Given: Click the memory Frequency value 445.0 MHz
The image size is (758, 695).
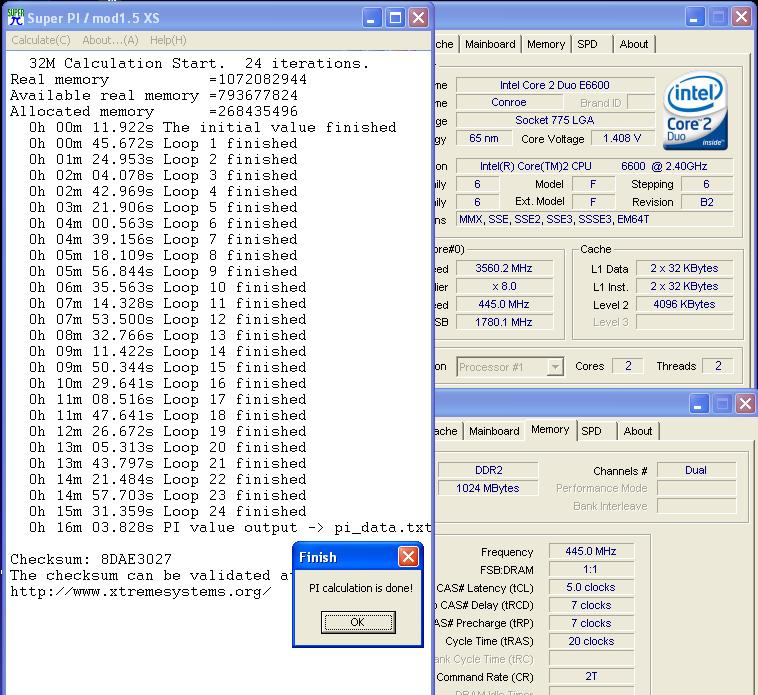Looking at the screenshot, I should [591, 551].
